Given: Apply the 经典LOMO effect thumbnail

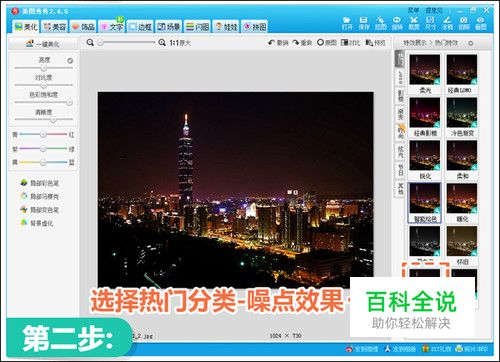Looking at the screenshot, I should [462, 70].
